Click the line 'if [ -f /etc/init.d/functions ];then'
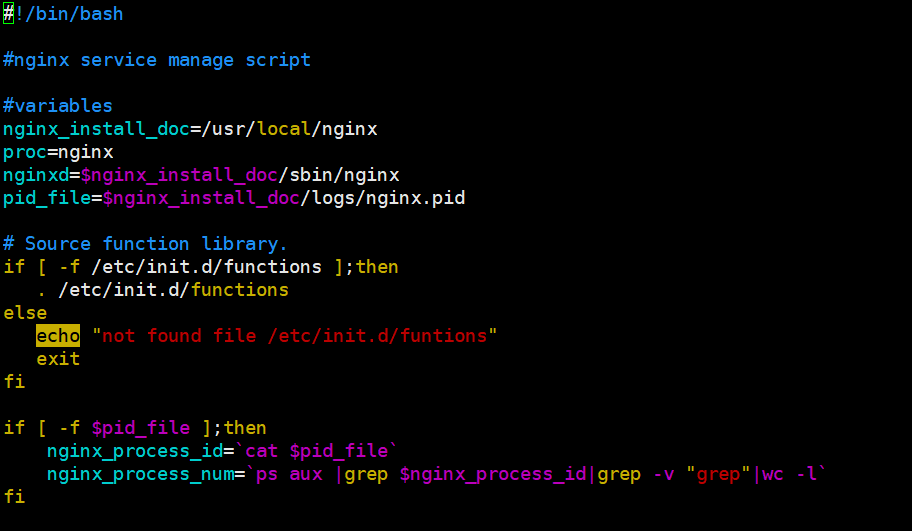Viewport: 912px width, 531px height. click(201, 267)
